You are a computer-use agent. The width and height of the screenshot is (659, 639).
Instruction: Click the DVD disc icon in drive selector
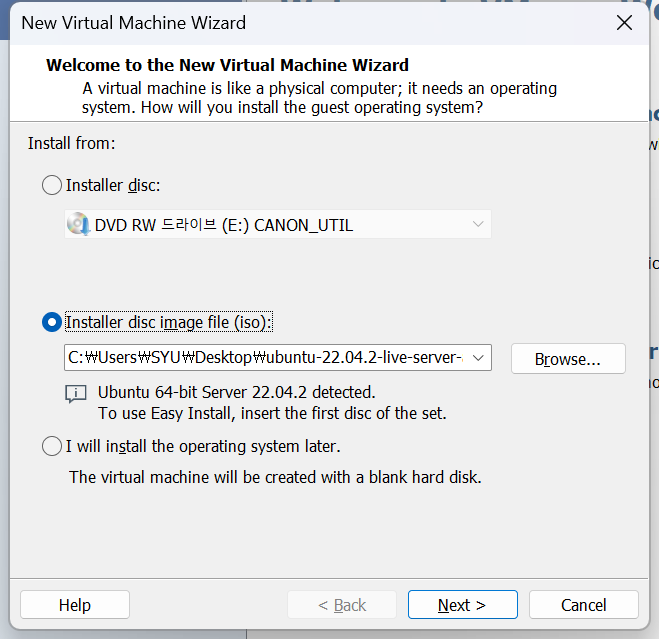tap(78, 224)
